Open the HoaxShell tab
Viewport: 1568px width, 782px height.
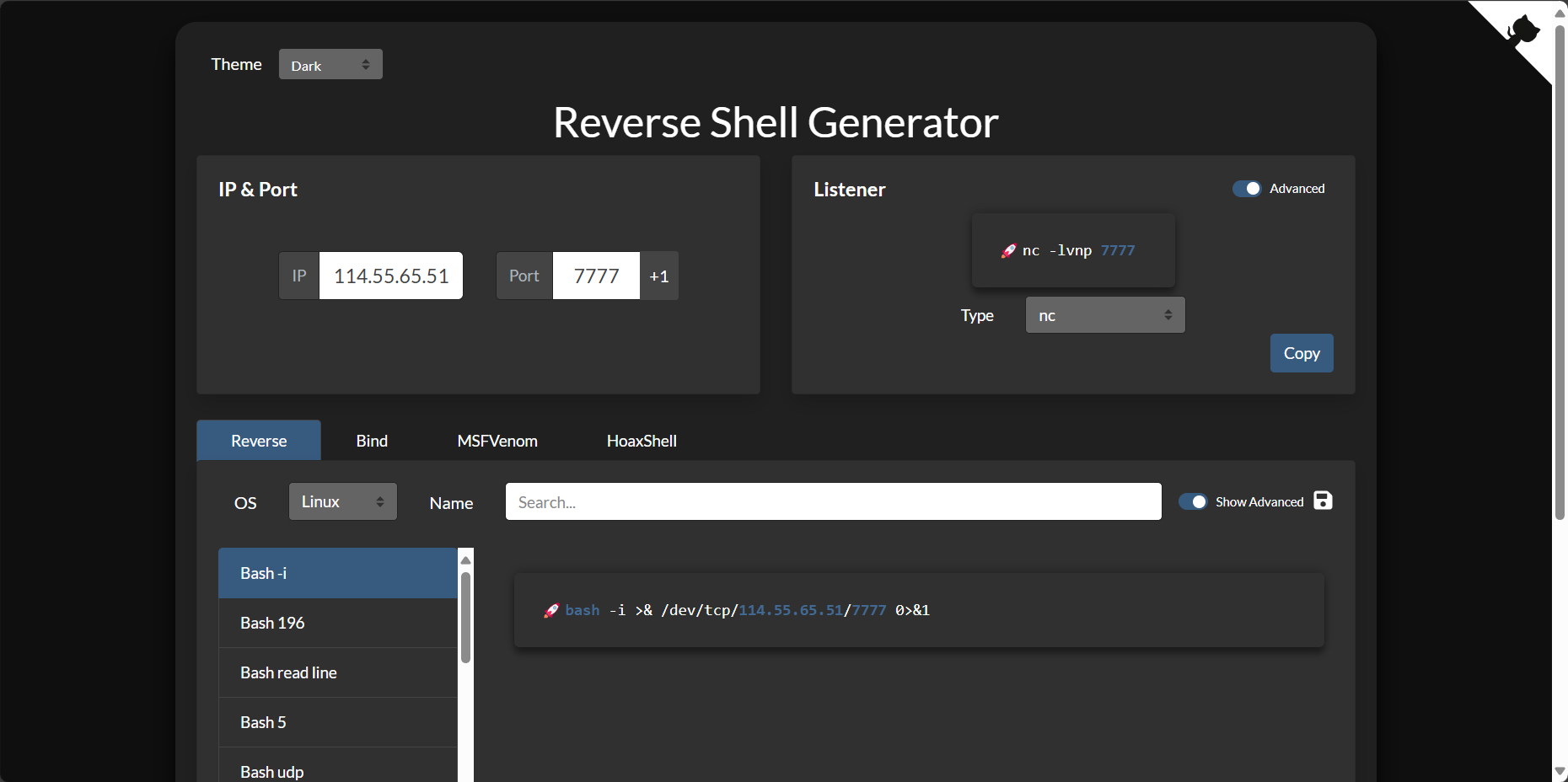click(642, 441)
